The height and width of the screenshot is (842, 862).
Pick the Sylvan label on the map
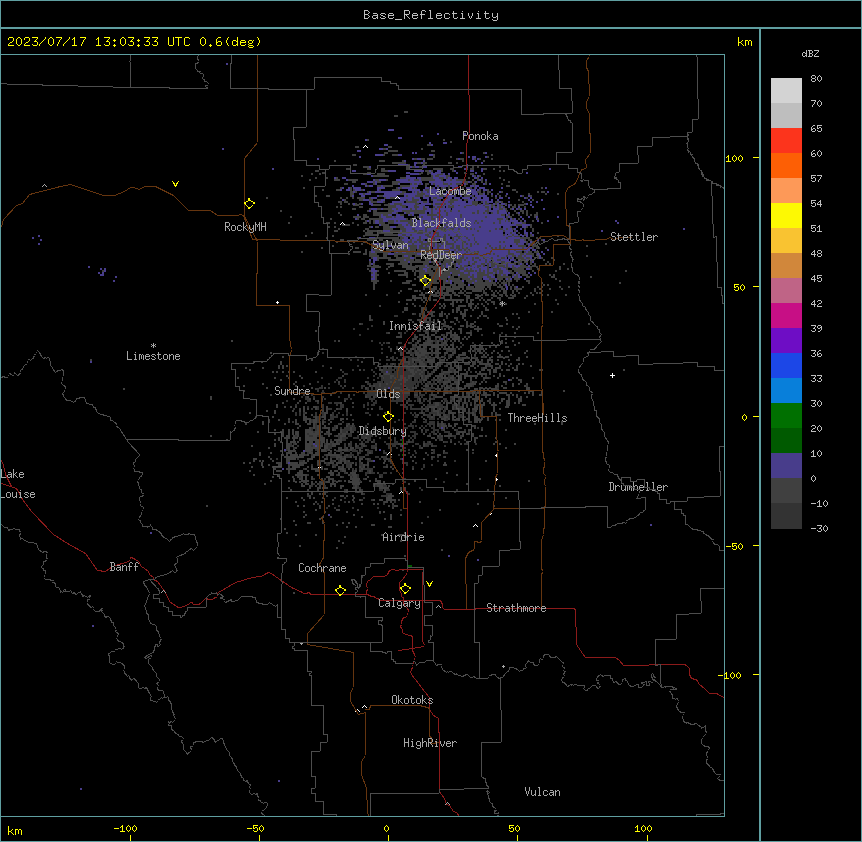click(390, 245)
